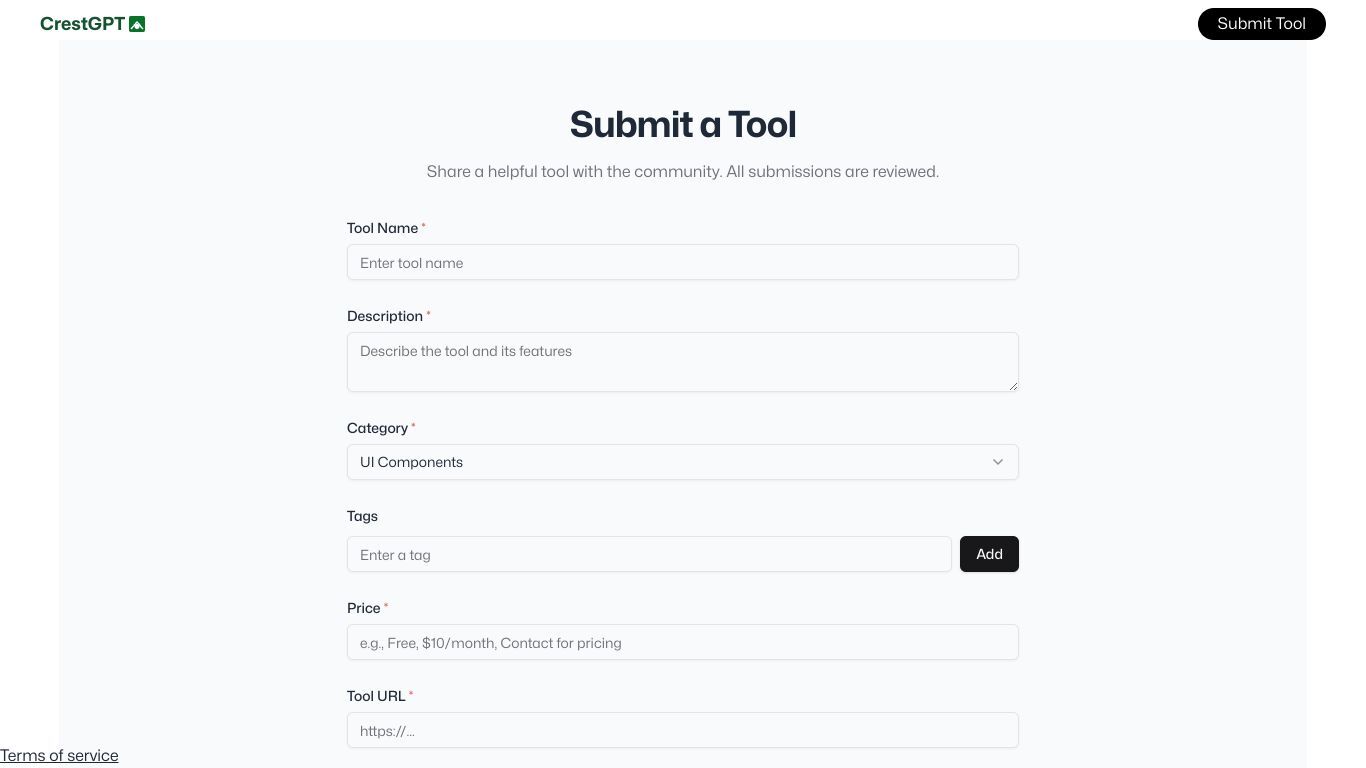Screen dimensions: 1366x768
Task: Click the Price label
Action: coord(364,608)
